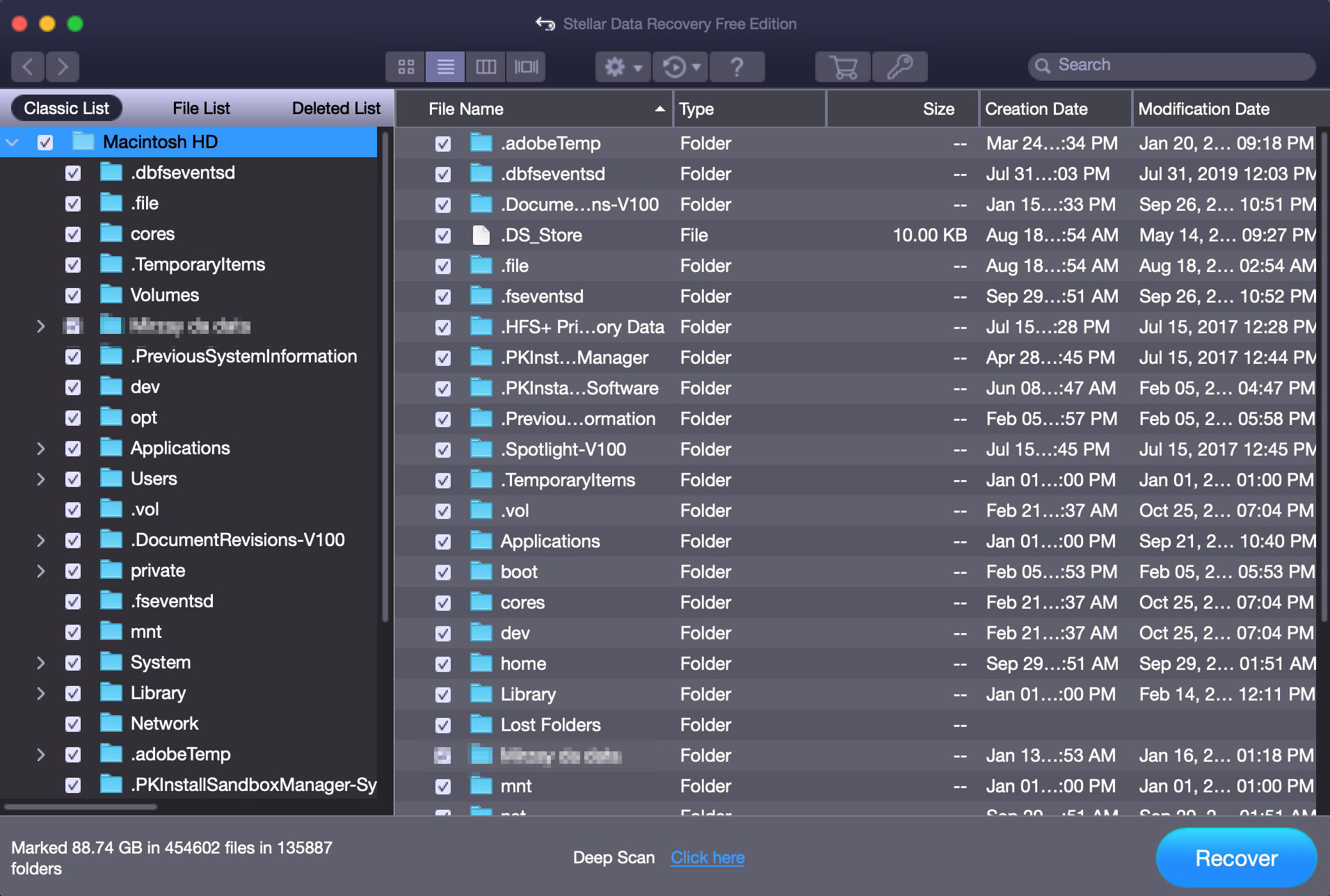Toggle the boot folder checkbox in file list
Image resolution: width=1330 pixels, height=896 pixels.
442,573
